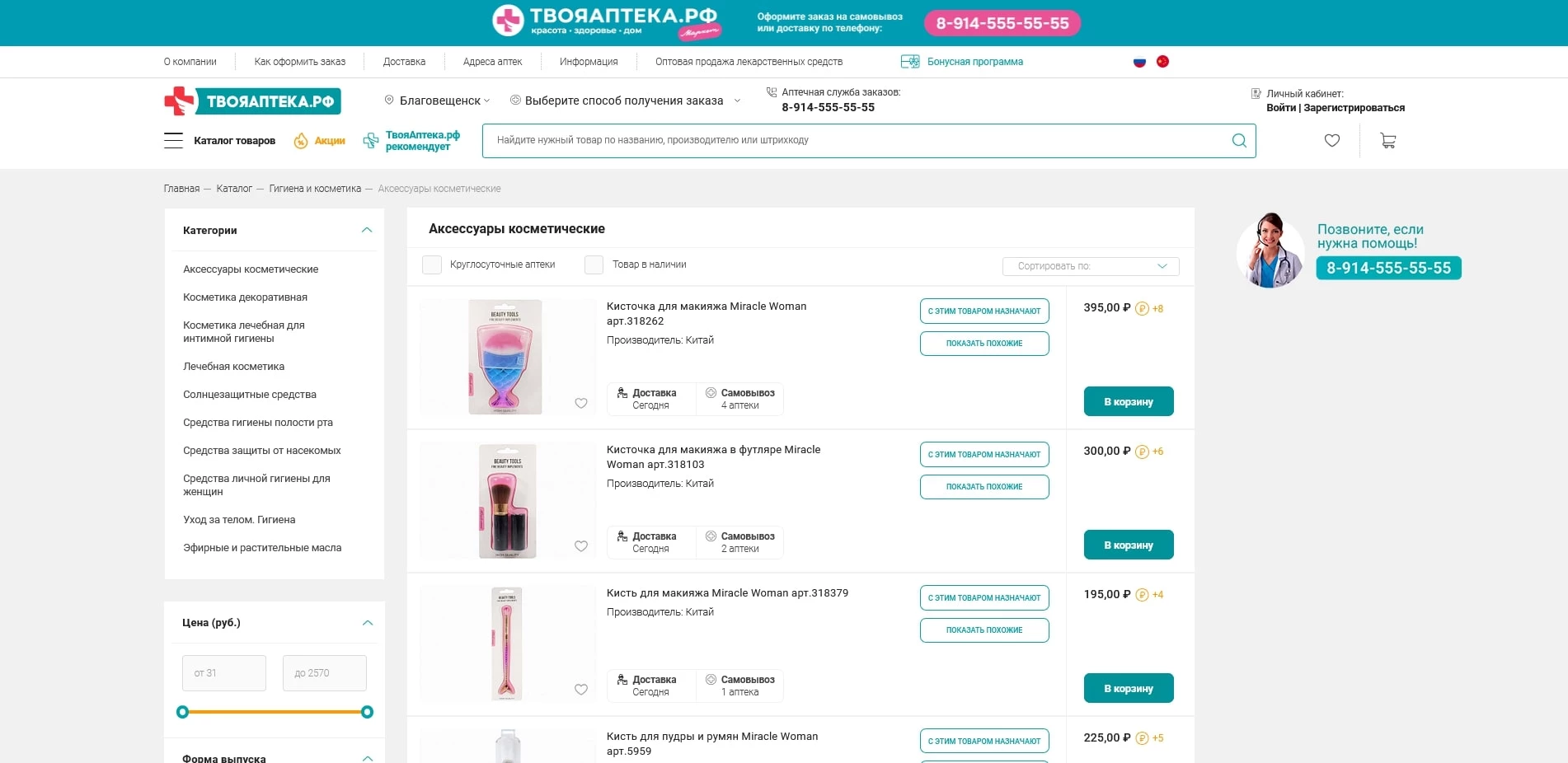Focus the product search field
Viewport: 1568px width, 763px height.
857,141
